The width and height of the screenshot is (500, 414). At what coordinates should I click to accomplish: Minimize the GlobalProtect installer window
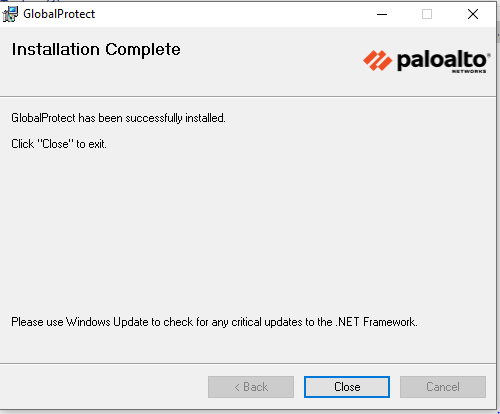point(382,14)
